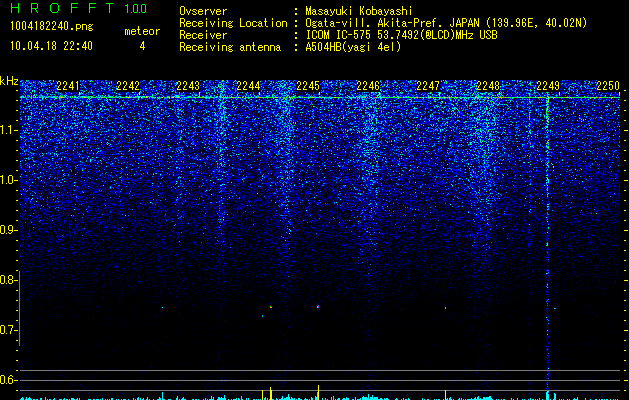
Task: Click the 2247 time marker
Action: (x=428, y=85)
